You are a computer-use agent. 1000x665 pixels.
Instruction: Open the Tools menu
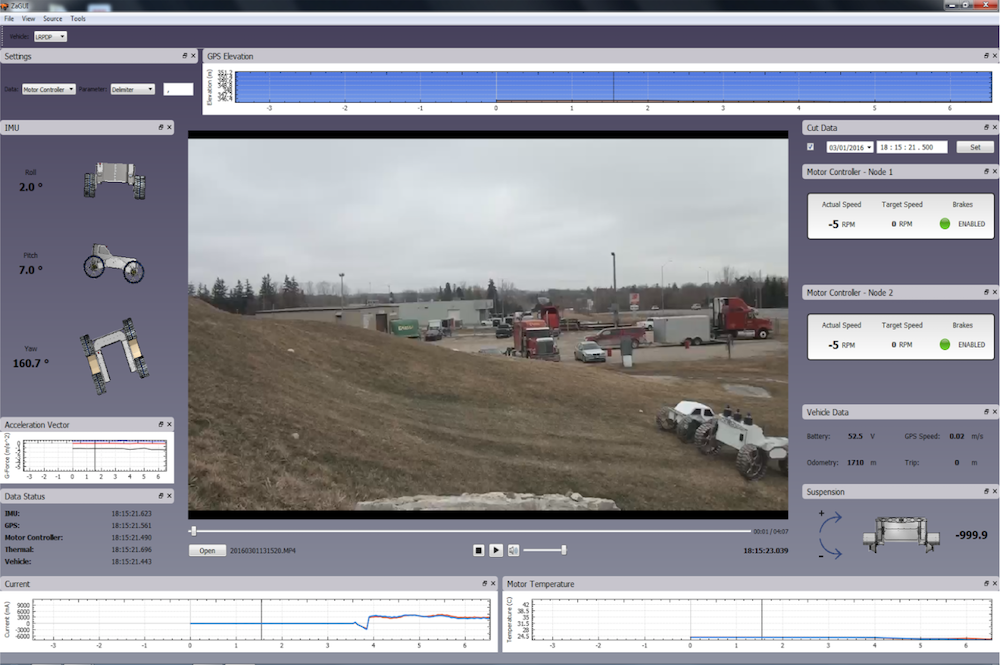point(78,19)
